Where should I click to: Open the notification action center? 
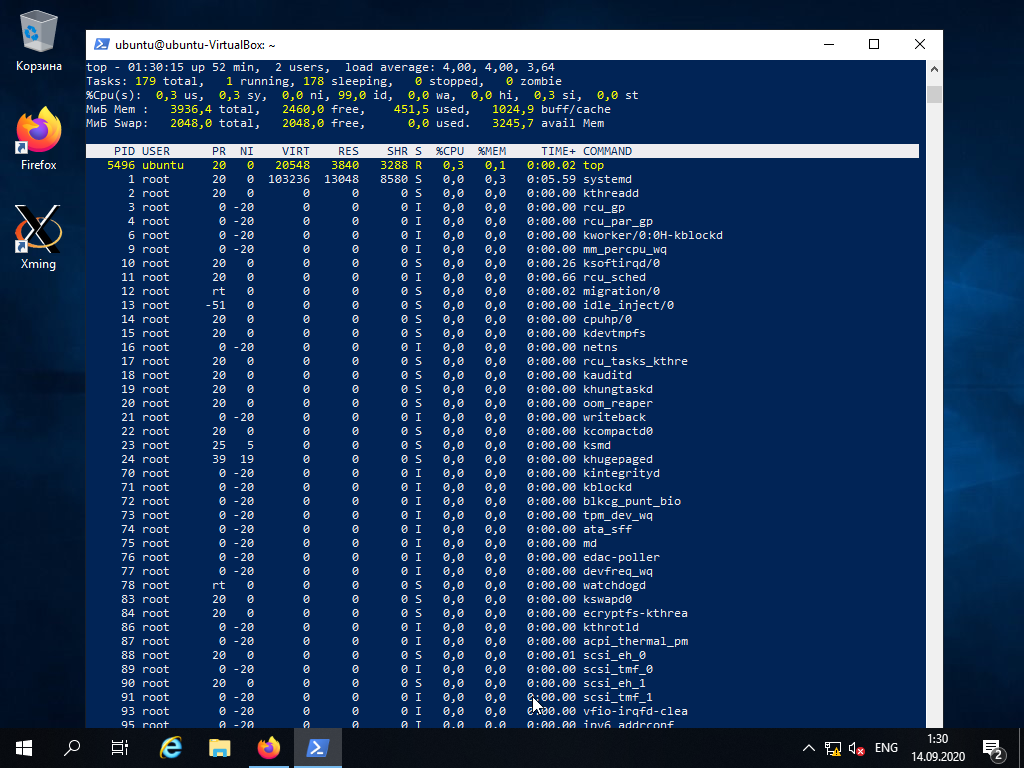pyautogui.click(x=993, y=747)
